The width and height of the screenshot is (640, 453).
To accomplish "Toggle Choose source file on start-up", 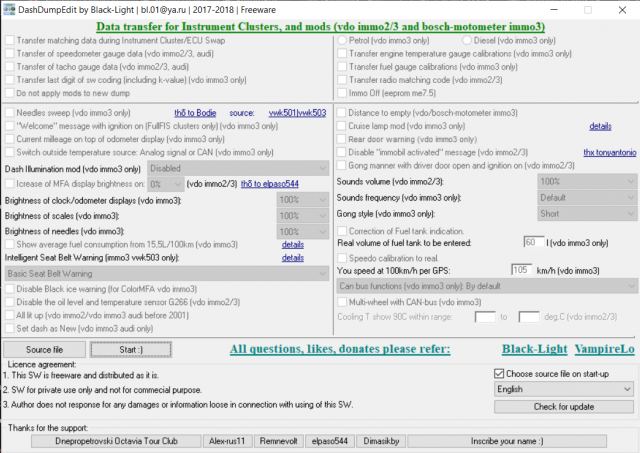I will (500, 373).
